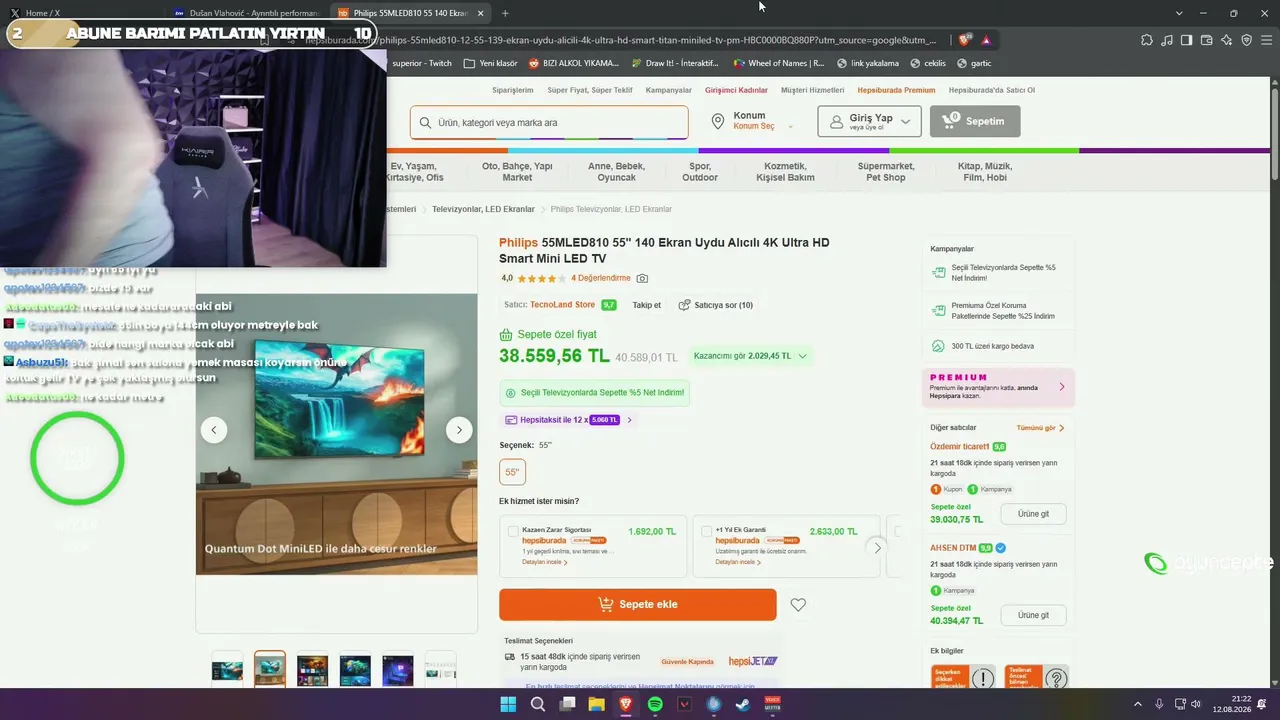This screenshot has height=720, width=1280.
Task: Add product to favorites with heart icon
Action: click(x=798, y=605)
